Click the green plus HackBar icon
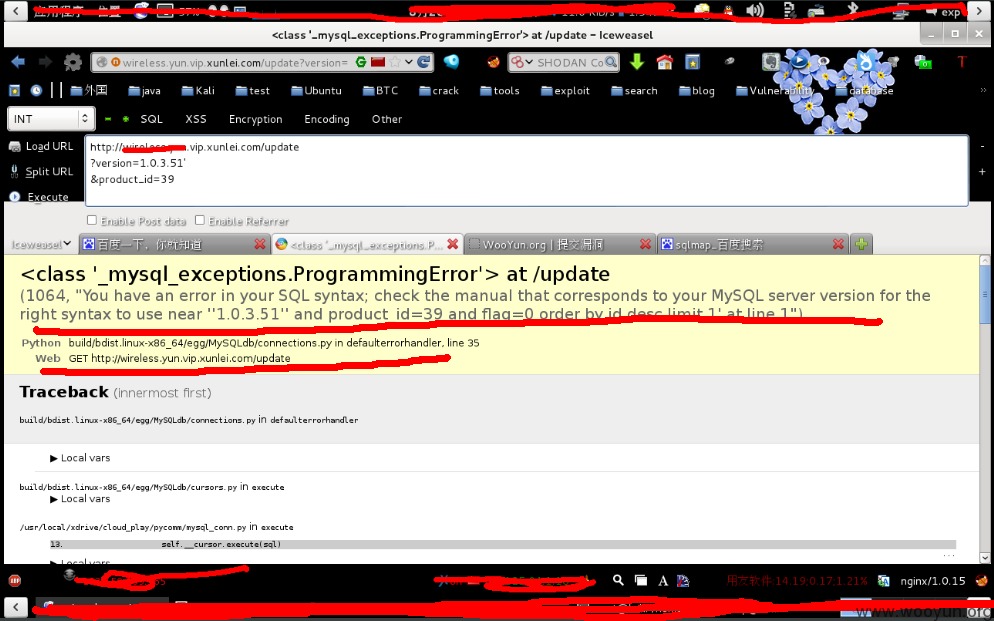Viewport: 994px width, 621px height. pyautogui.click(x=126, y=119)
